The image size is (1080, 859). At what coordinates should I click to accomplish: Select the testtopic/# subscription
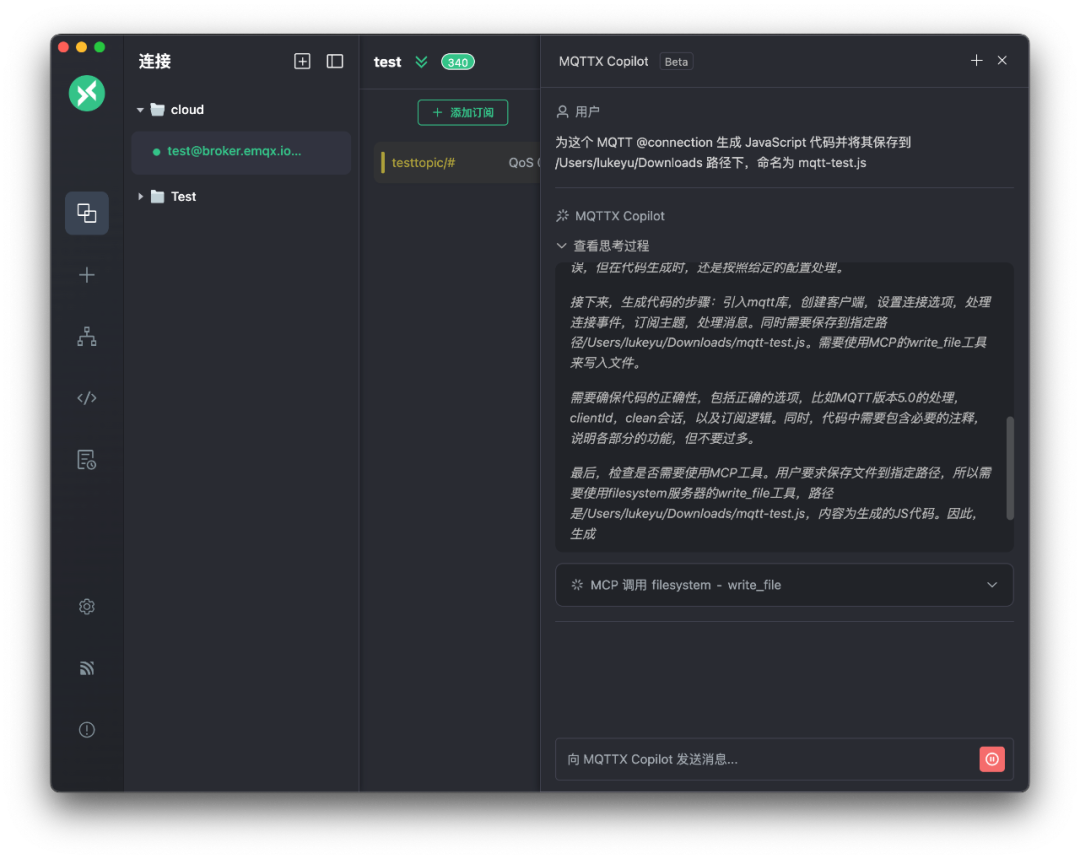tap(457, 163)
